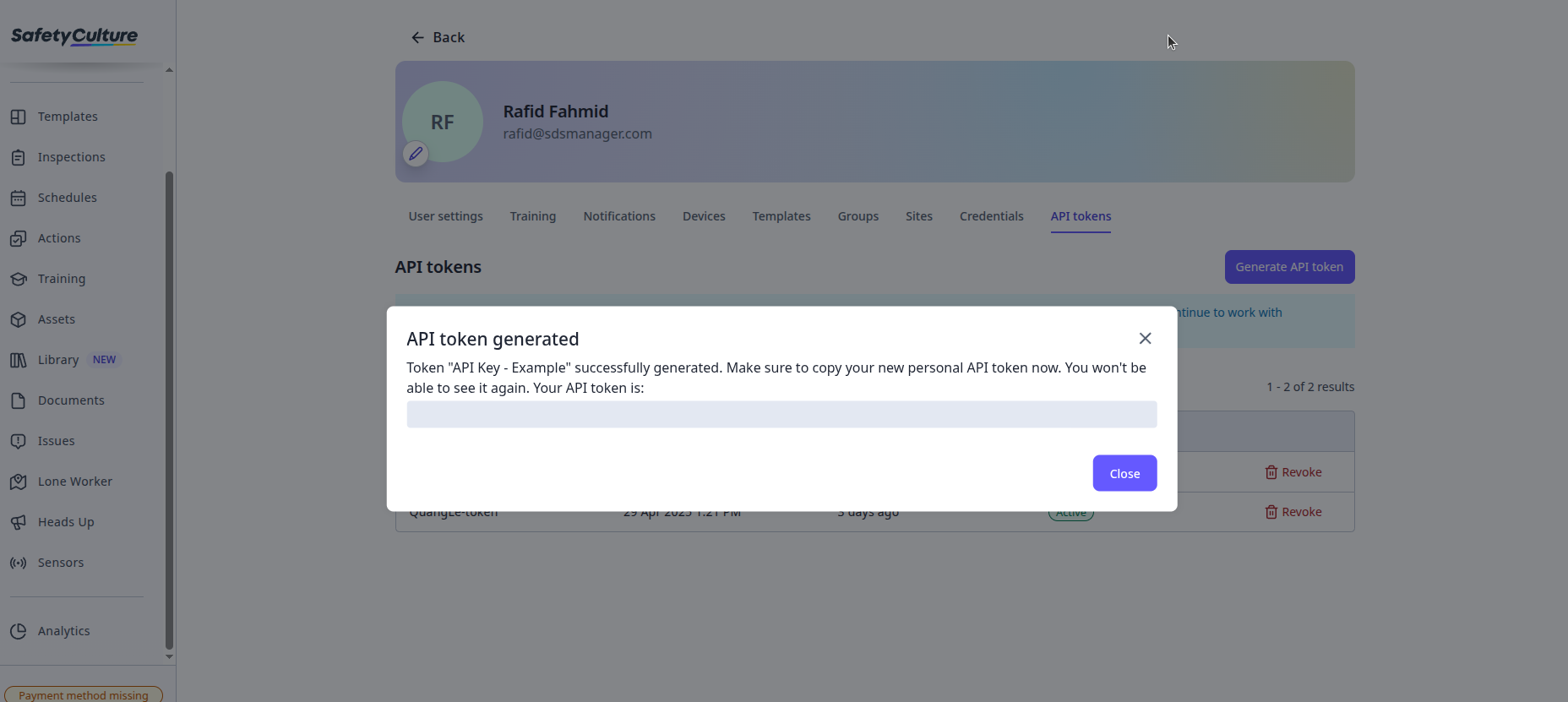This screenshot has height=702, width=1568.
Task: Switch to the Credentials tab
Action: [x=991, y=216]
